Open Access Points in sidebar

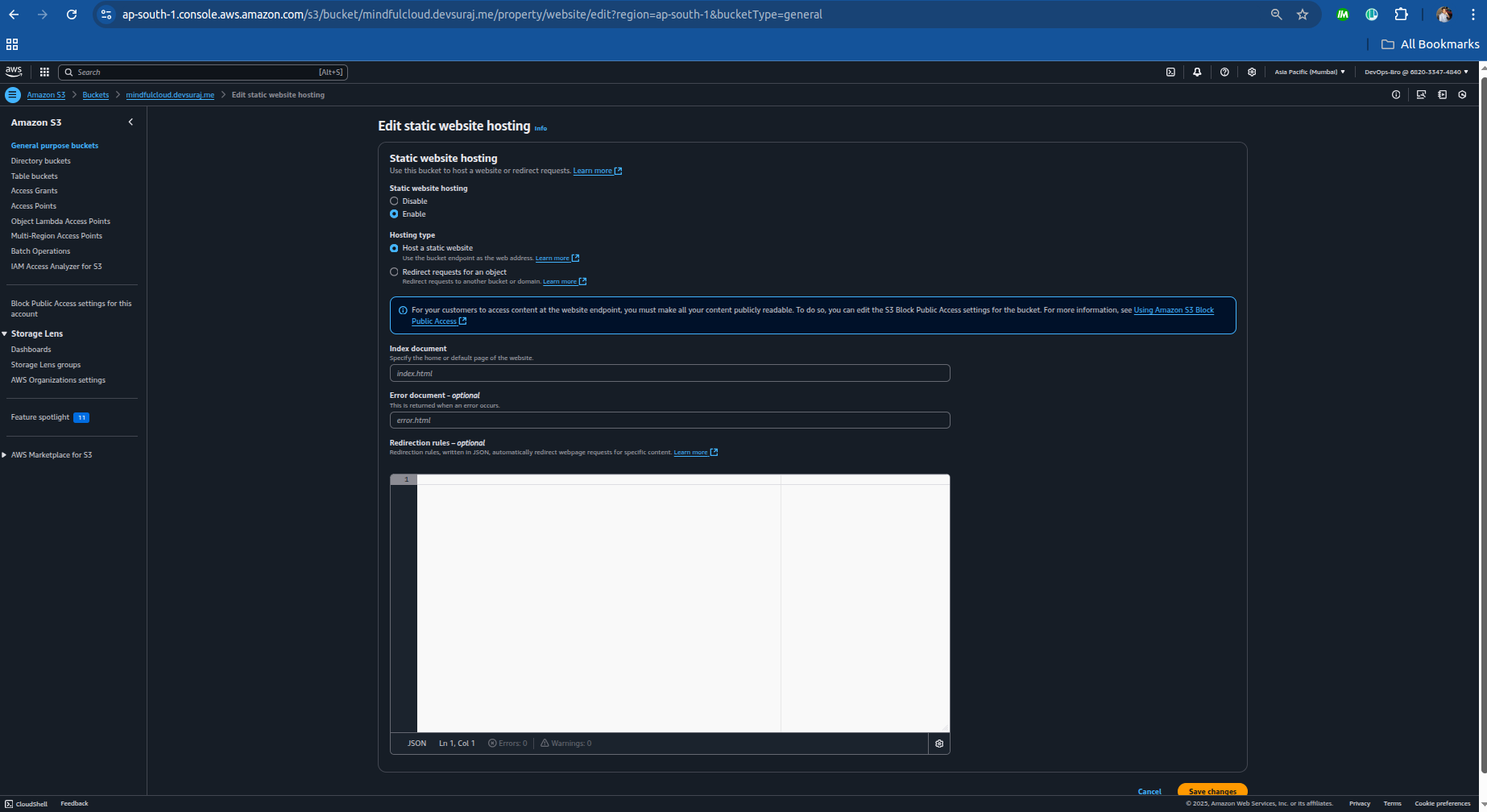tap(34, 206)
